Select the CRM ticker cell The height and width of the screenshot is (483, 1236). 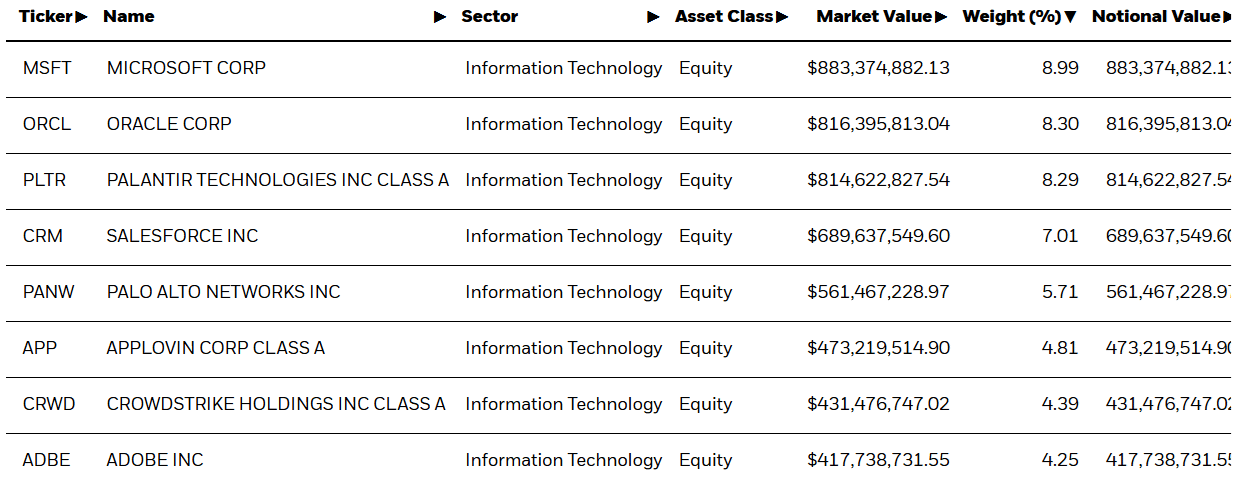tap(42, 236)
